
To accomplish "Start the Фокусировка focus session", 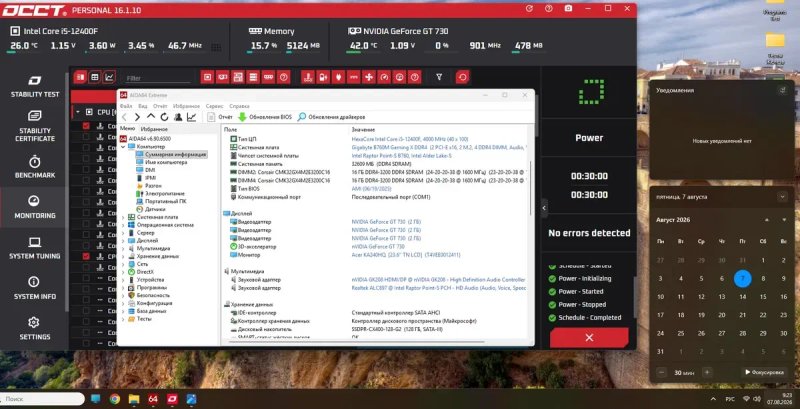I will [x=764, y=372].
